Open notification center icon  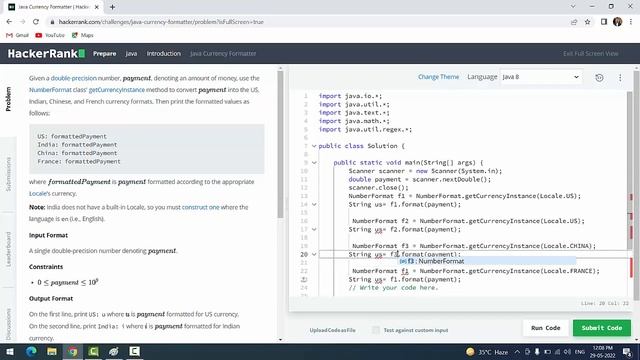click(627, 352)
